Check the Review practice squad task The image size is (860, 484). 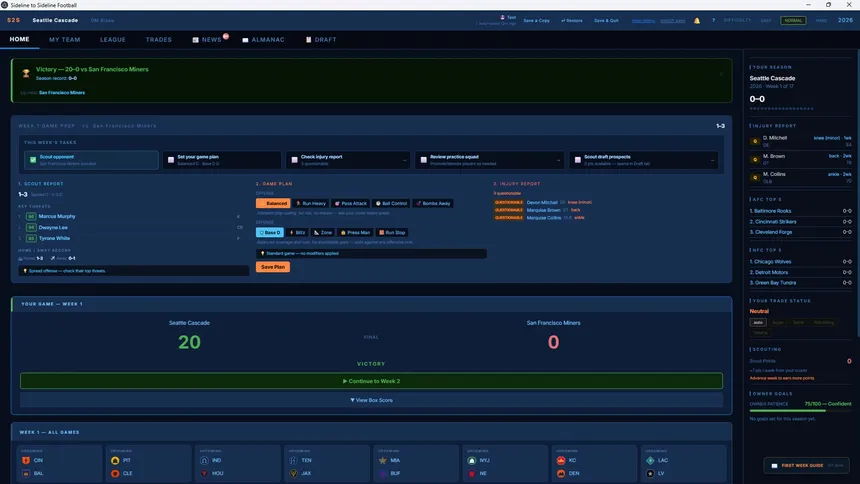pos(423,160)
